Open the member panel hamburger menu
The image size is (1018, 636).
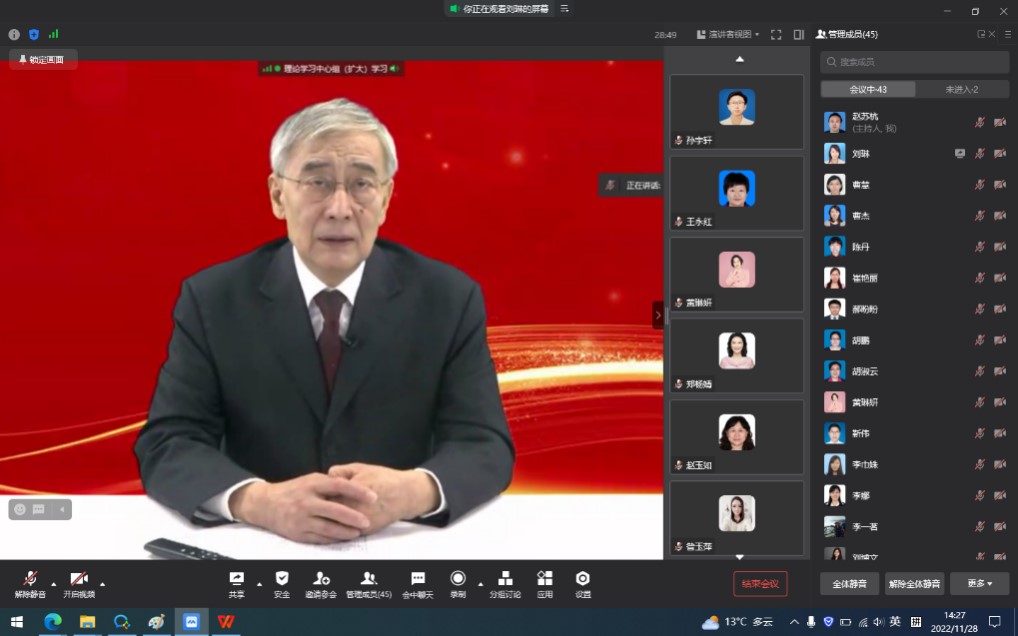pos(1008,34)
